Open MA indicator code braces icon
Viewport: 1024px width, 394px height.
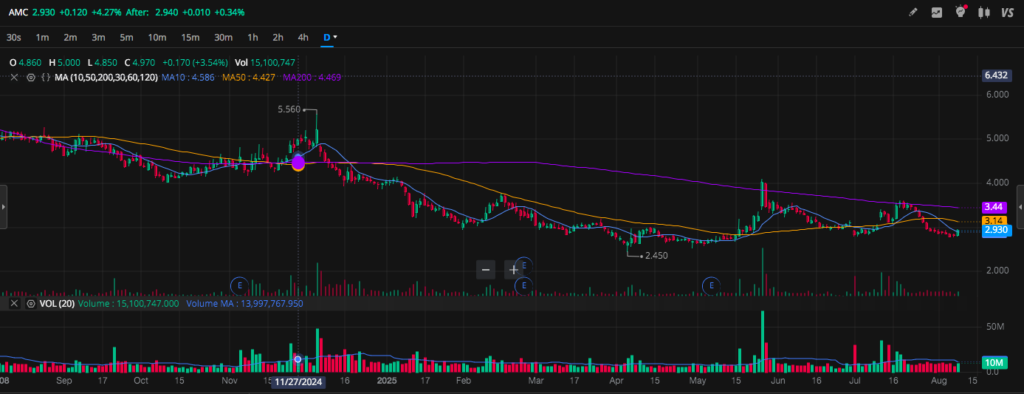pos(46,77)
